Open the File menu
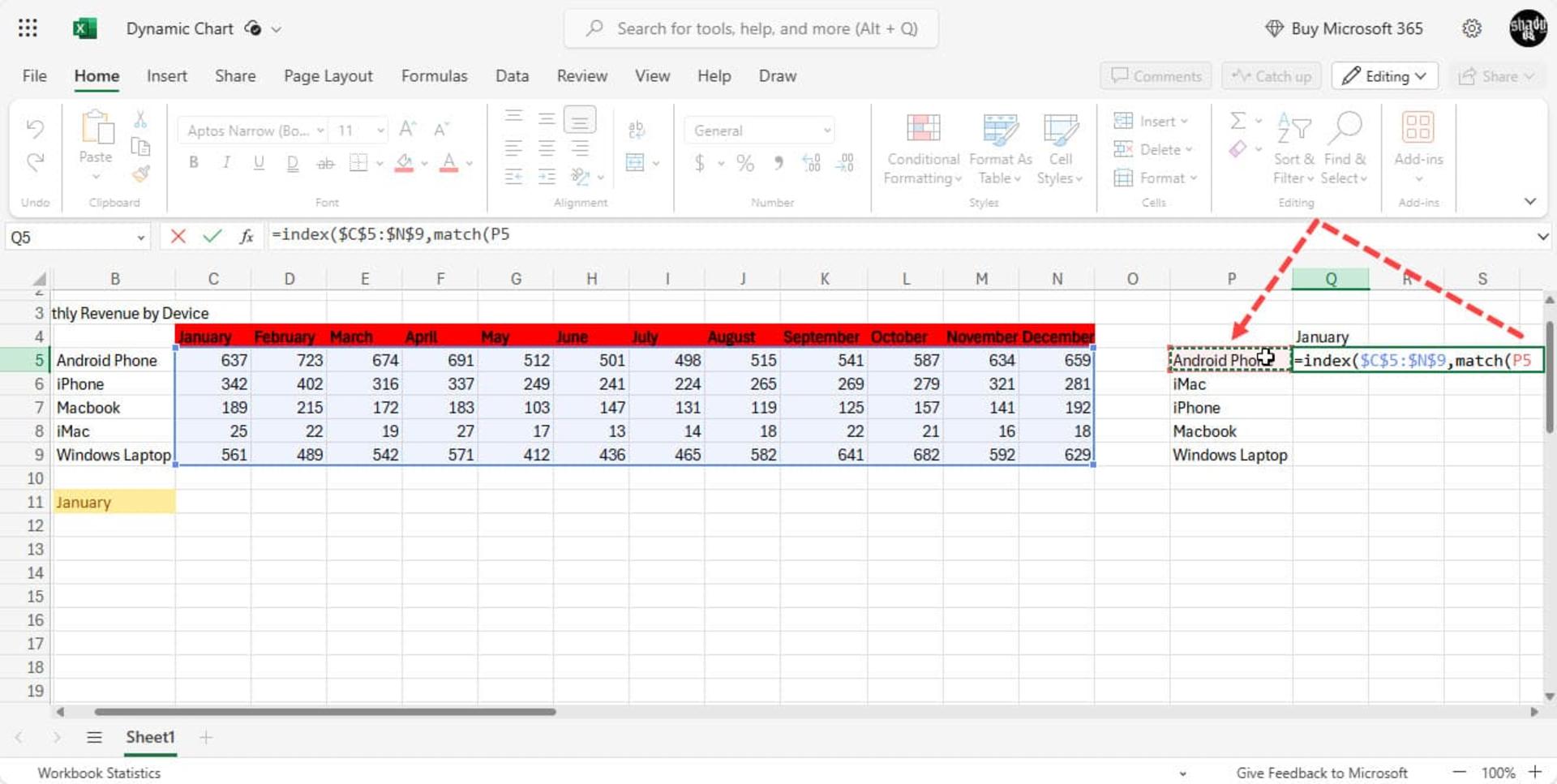Screen dimensions: 1557x784 [34, 76]
